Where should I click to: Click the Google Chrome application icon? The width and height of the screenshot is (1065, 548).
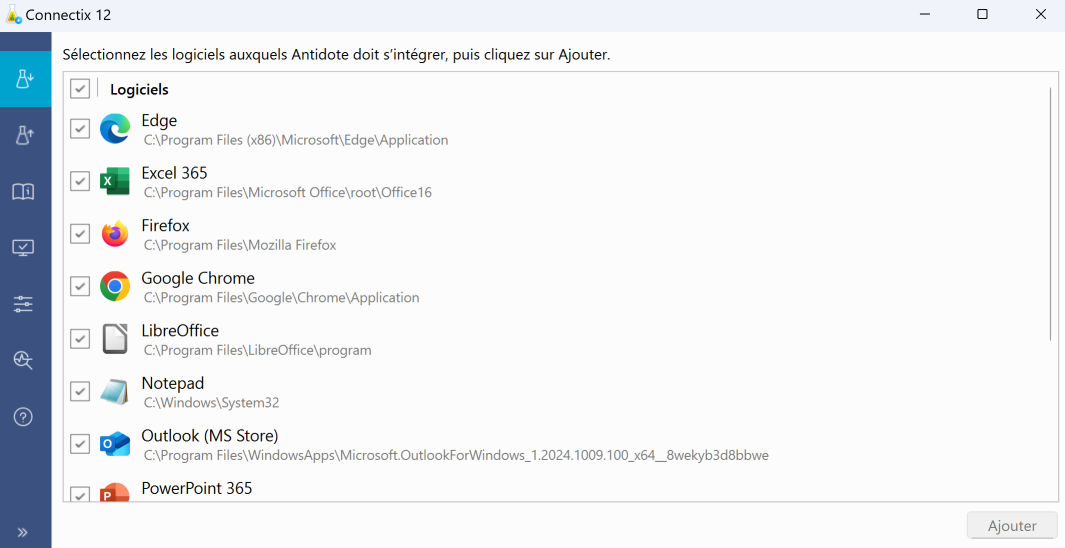115,287
